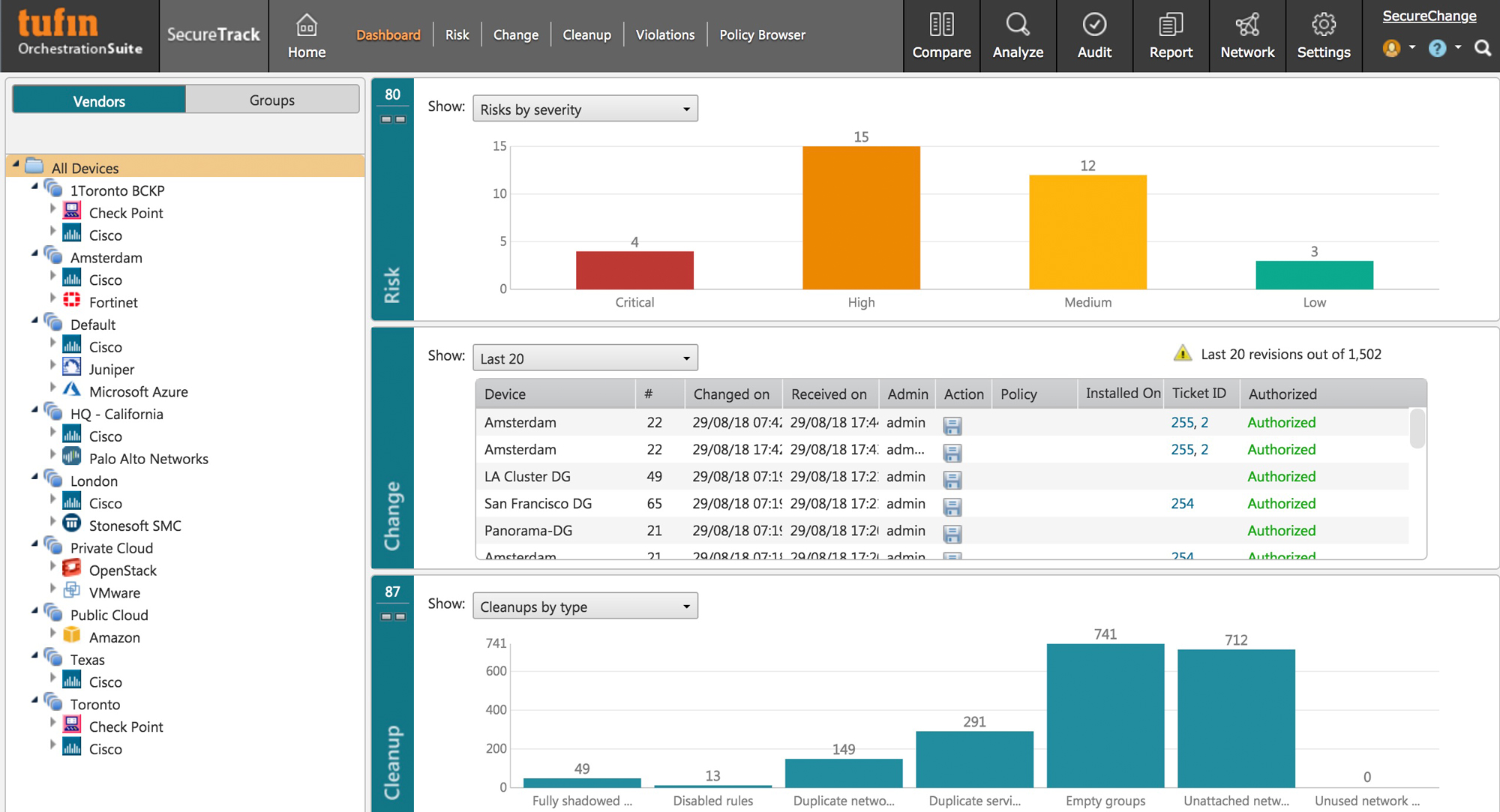This screenshot has width=1500, height=812.
Task: Open the Change menu item
Action: pyautogui.click(x=515, y=34)
